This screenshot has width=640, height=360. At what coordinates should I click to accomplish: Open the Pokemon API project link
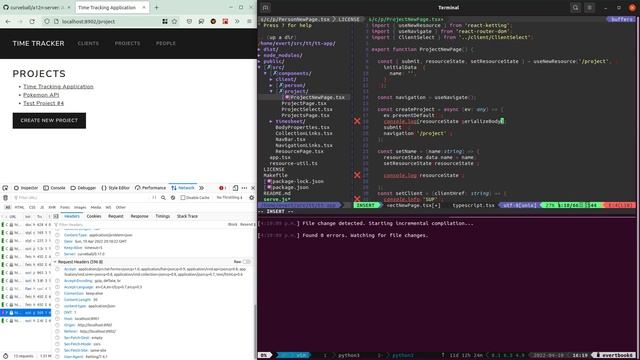(41, 95)
